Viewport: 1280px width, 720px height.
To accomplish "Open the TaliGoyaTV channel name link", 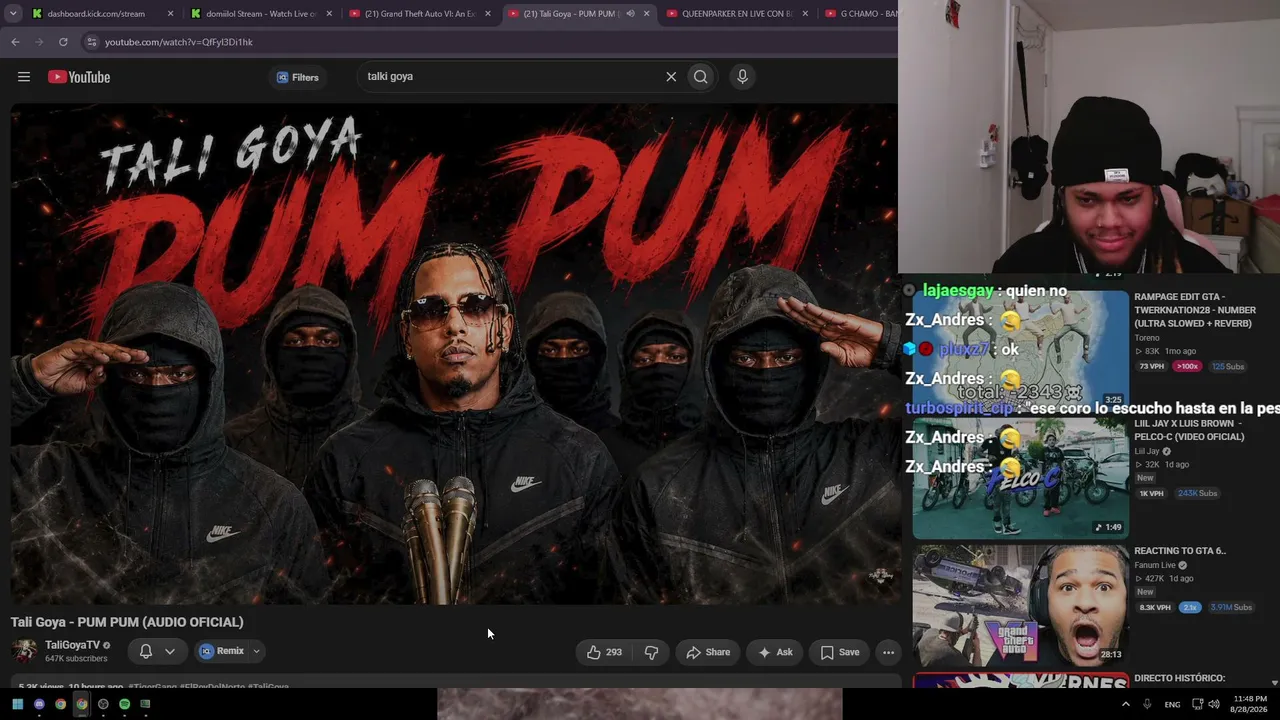I will [x=72, y=645].
